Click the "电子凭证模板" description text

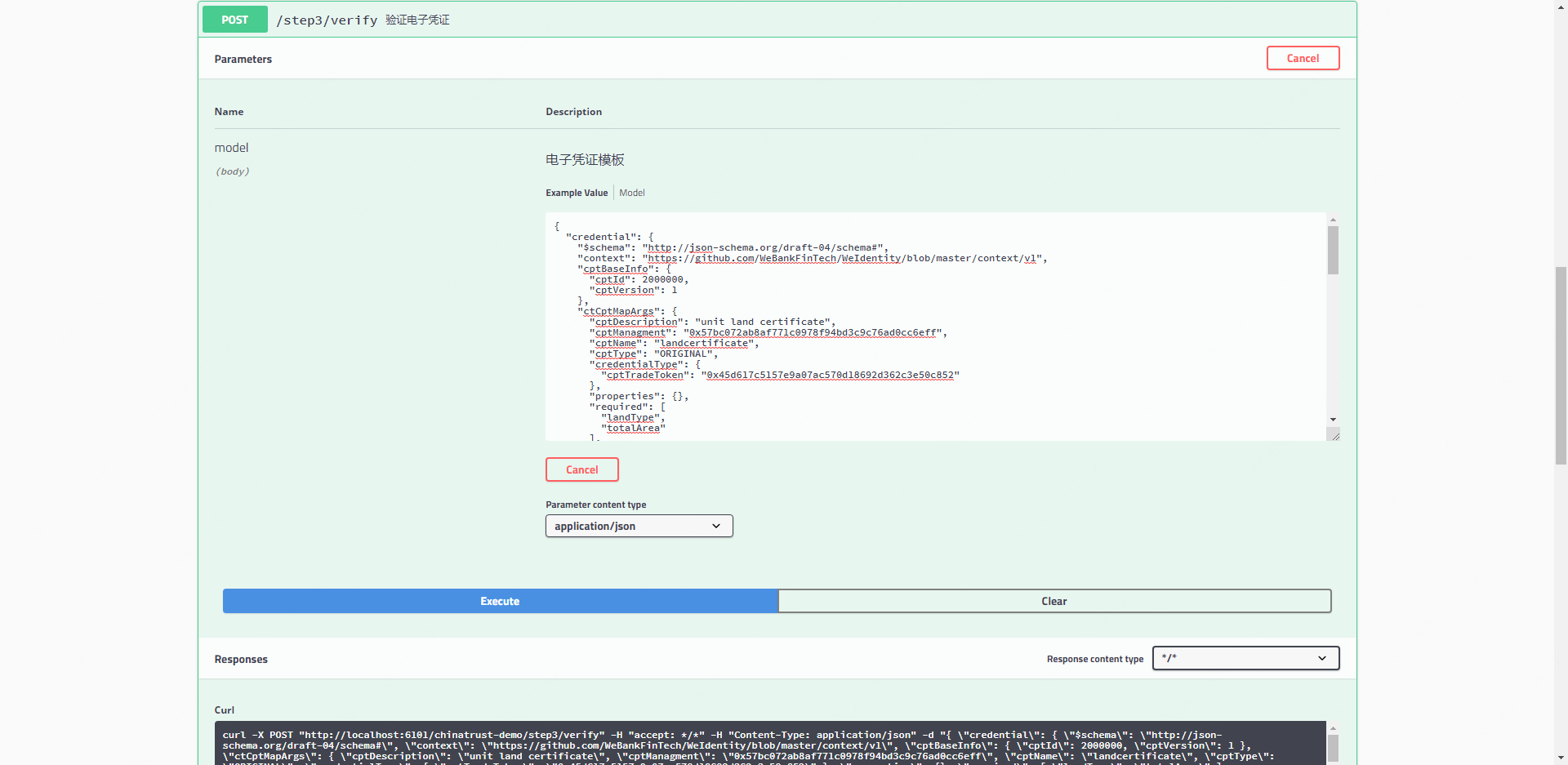point(585,160)
